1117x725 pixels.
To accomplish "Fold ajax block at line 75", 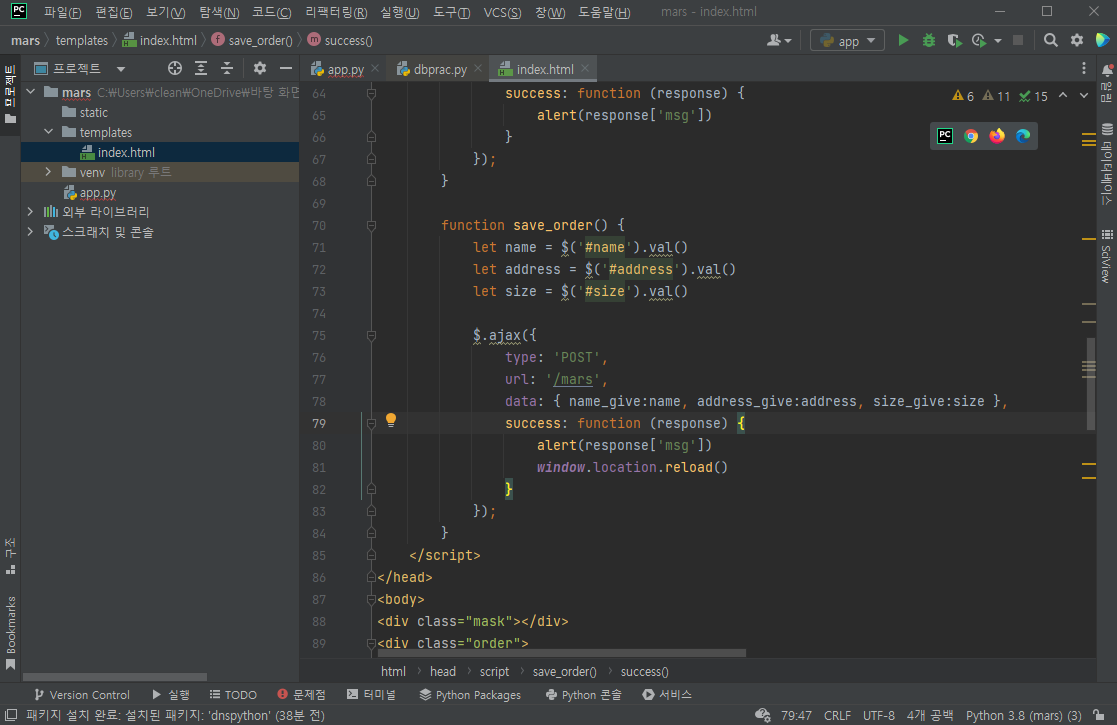I will [371, 335].
